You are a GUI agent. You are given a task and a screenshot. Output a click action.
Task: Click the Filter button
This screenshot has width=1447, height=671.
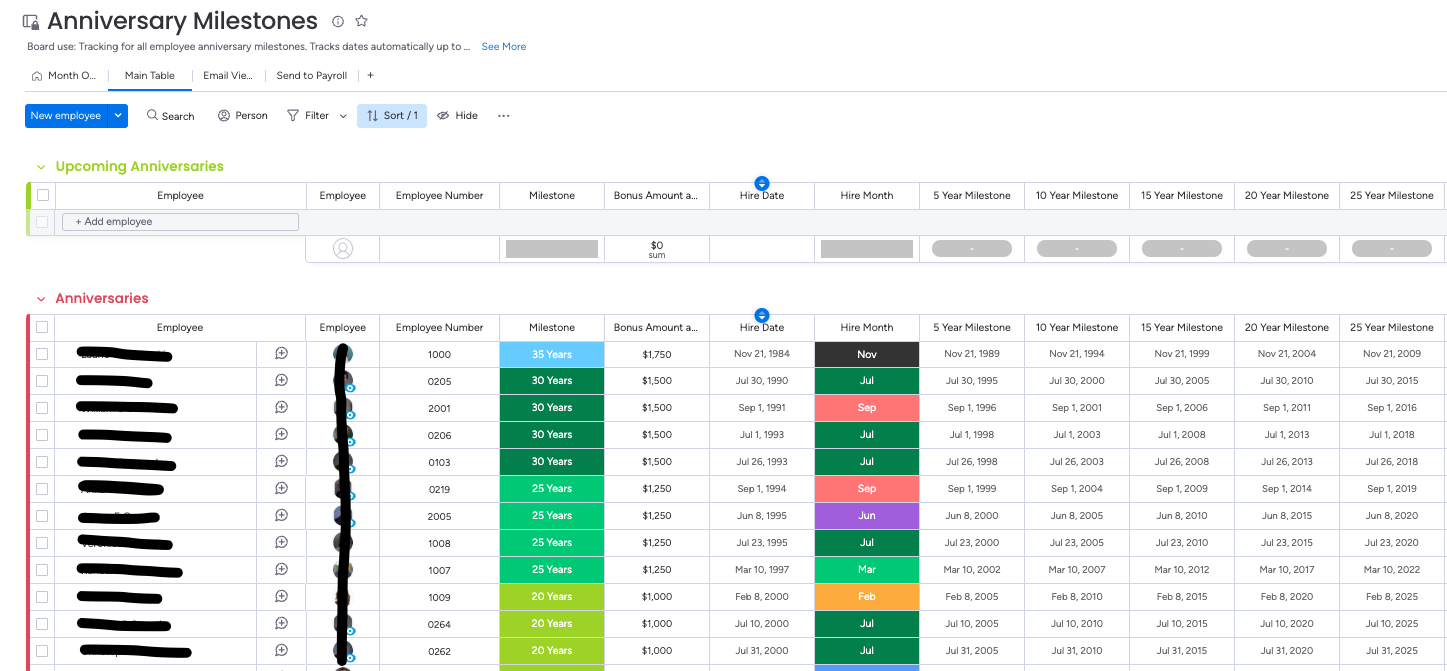pyautogui.click(x=308, y=116)
